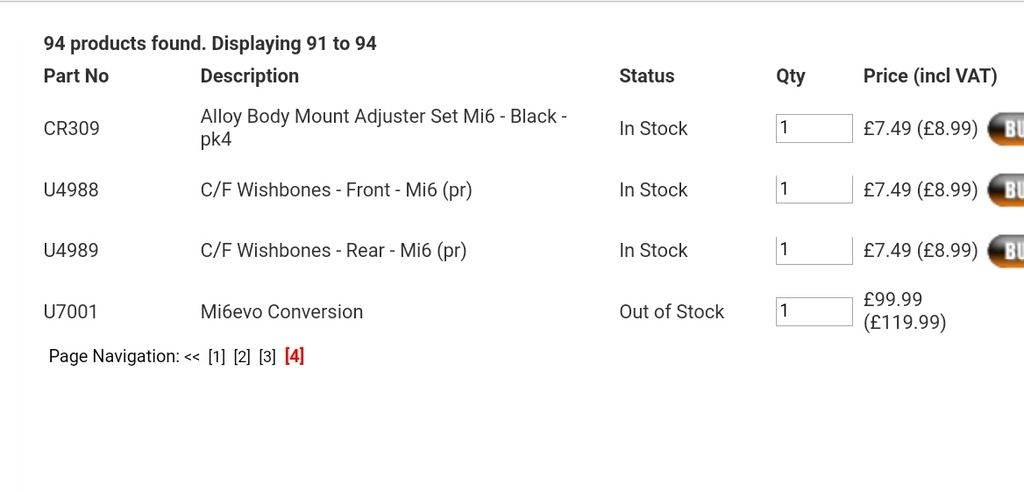Screen dimensions: 1024x492
Task: Go to page 3 of results
Action: click(x=267, y=357)
